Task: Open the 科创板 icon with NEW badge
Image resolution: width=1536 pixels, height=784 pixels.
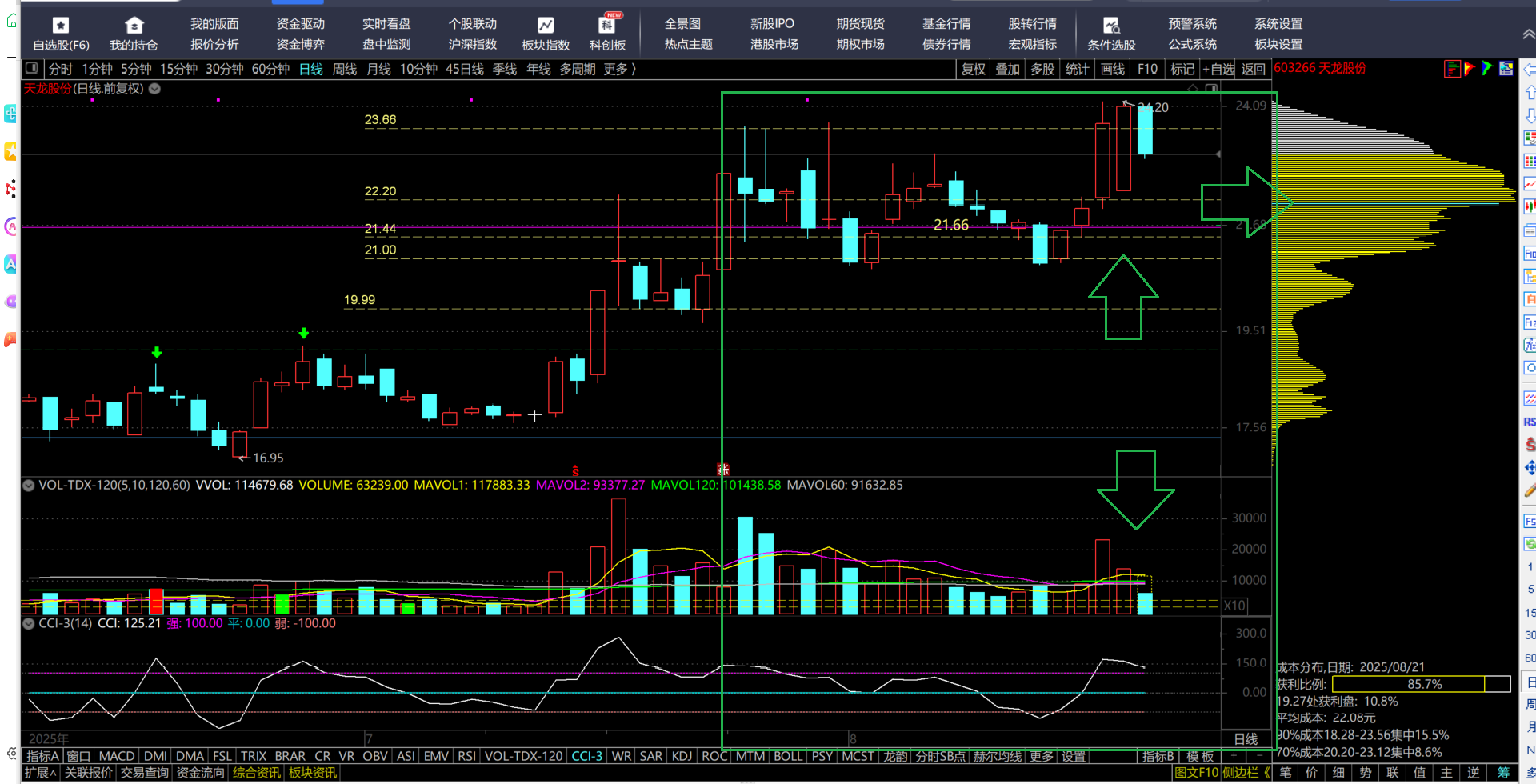Action: (x=608, y=24)
